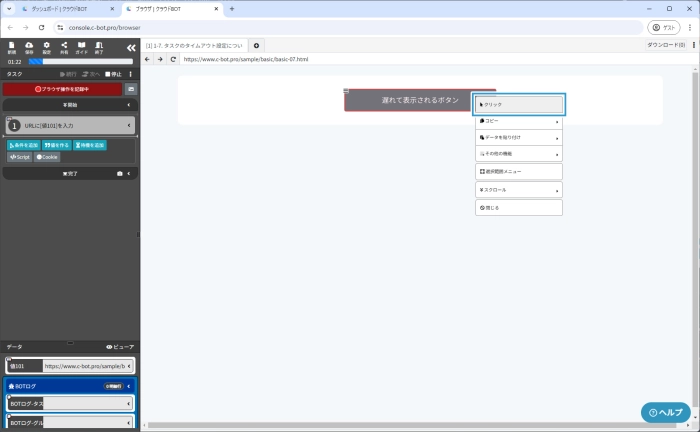
Task: Click the 終了 (exit) icon
Action: click(99, 47)
